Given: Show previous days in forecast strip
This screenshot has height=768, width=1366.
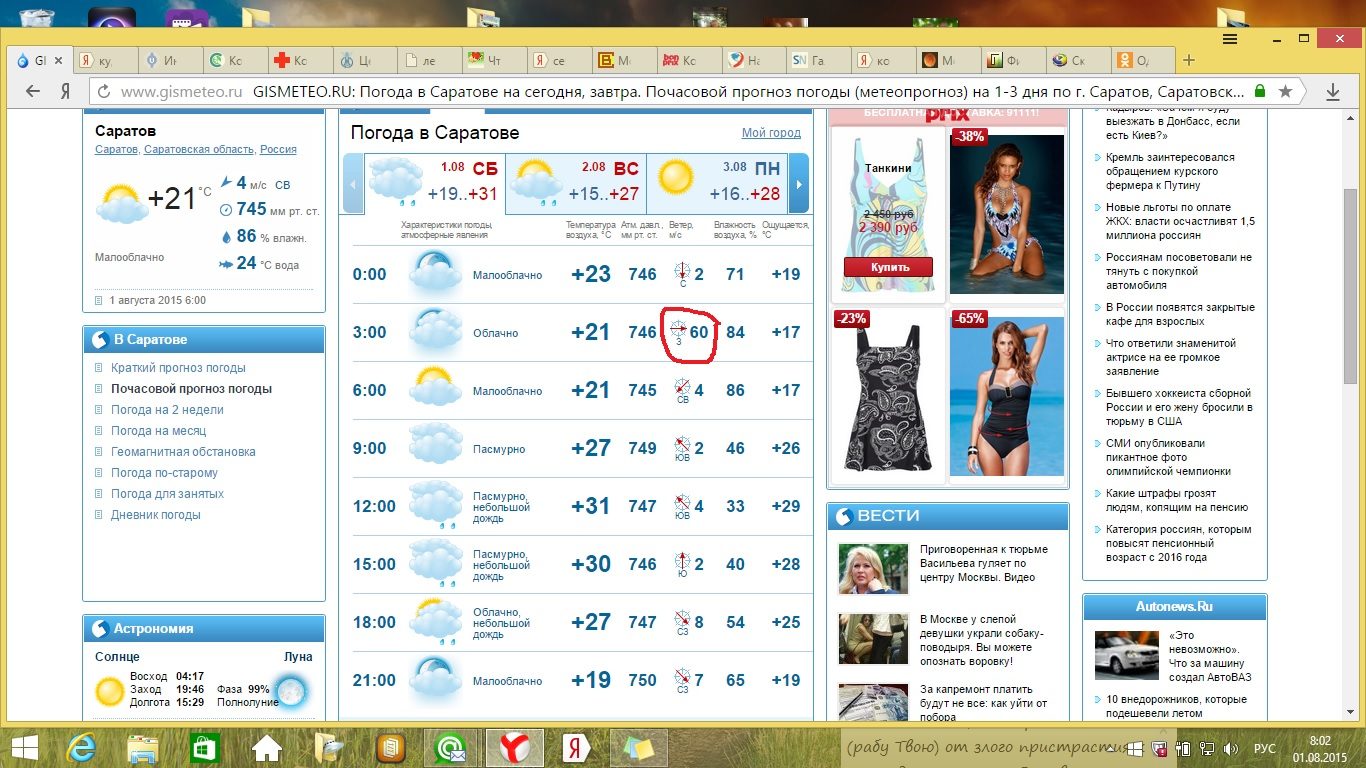Looking at the screenshot, I should click(352, 184).
